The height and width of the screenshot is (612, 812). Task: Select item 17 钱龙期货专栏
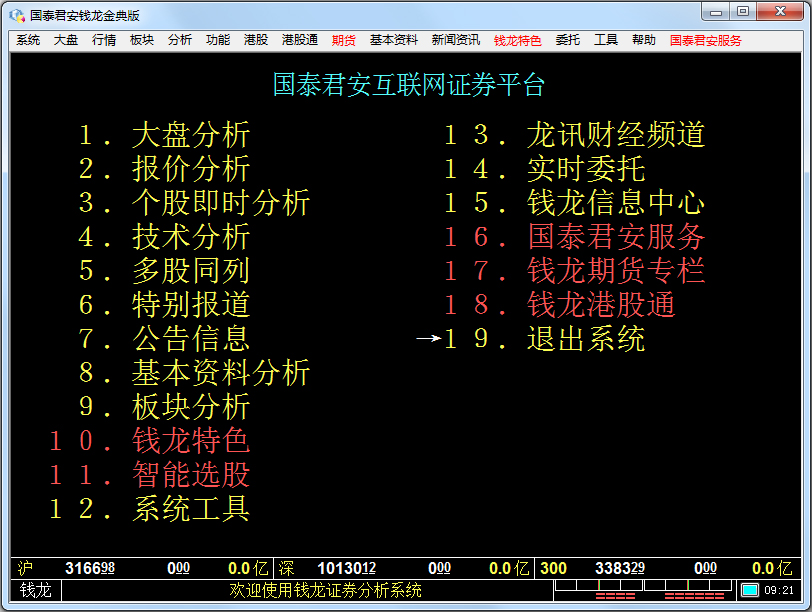(x=574, y=270)
